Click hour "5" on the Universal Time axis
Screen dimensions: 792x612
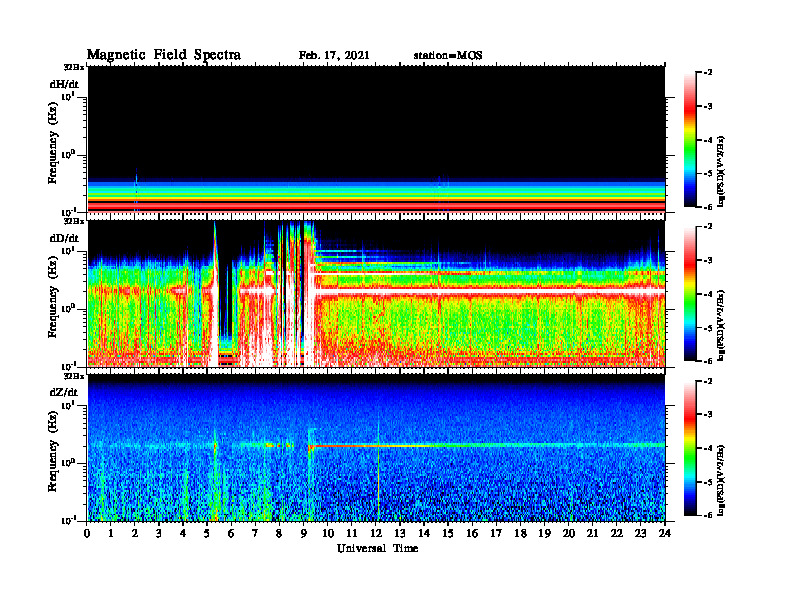[x=207, y=533]
